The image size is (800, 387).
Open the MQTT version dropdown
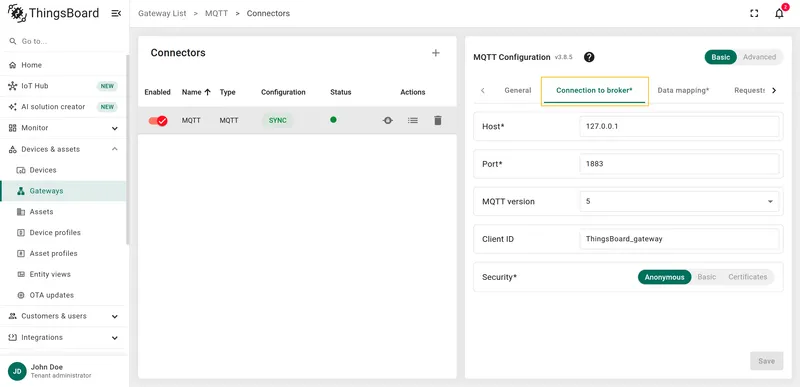[x=680, y=201]
